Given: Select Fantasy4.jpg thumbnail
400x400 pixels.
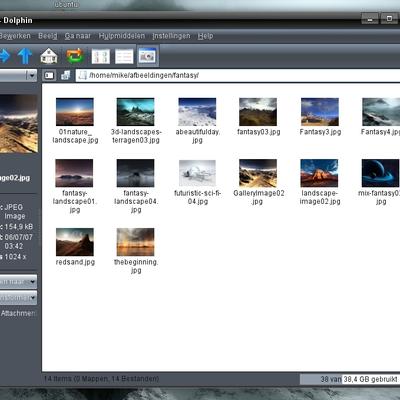Looking at the screenshot, I should 381,112.
